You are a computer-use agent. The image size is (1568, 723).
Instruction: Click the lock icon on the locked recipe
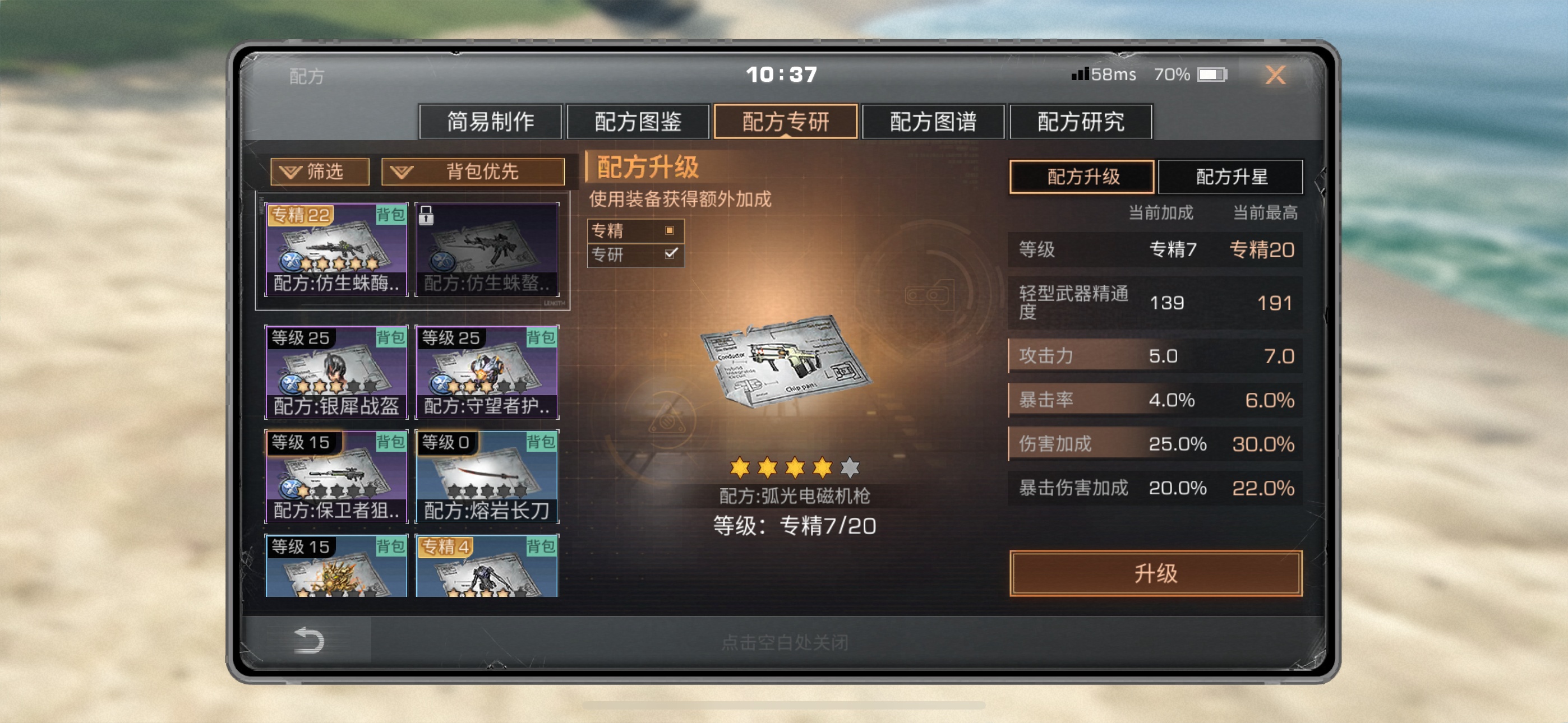point(426,215)
